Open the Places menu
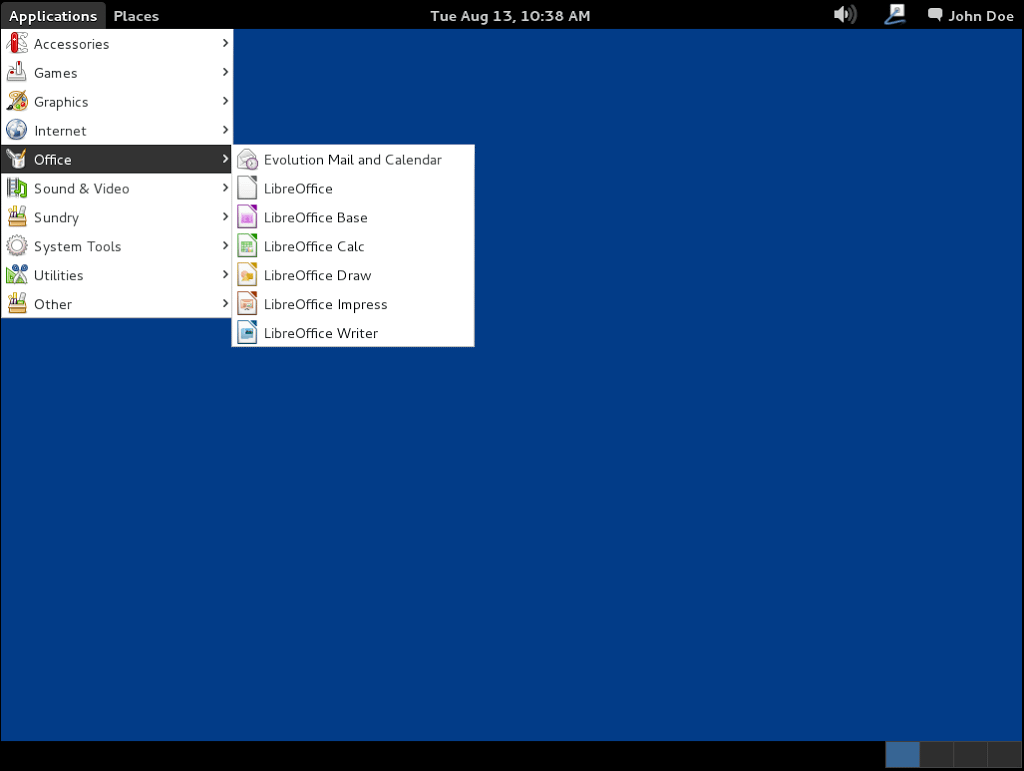 coord(136,15)
